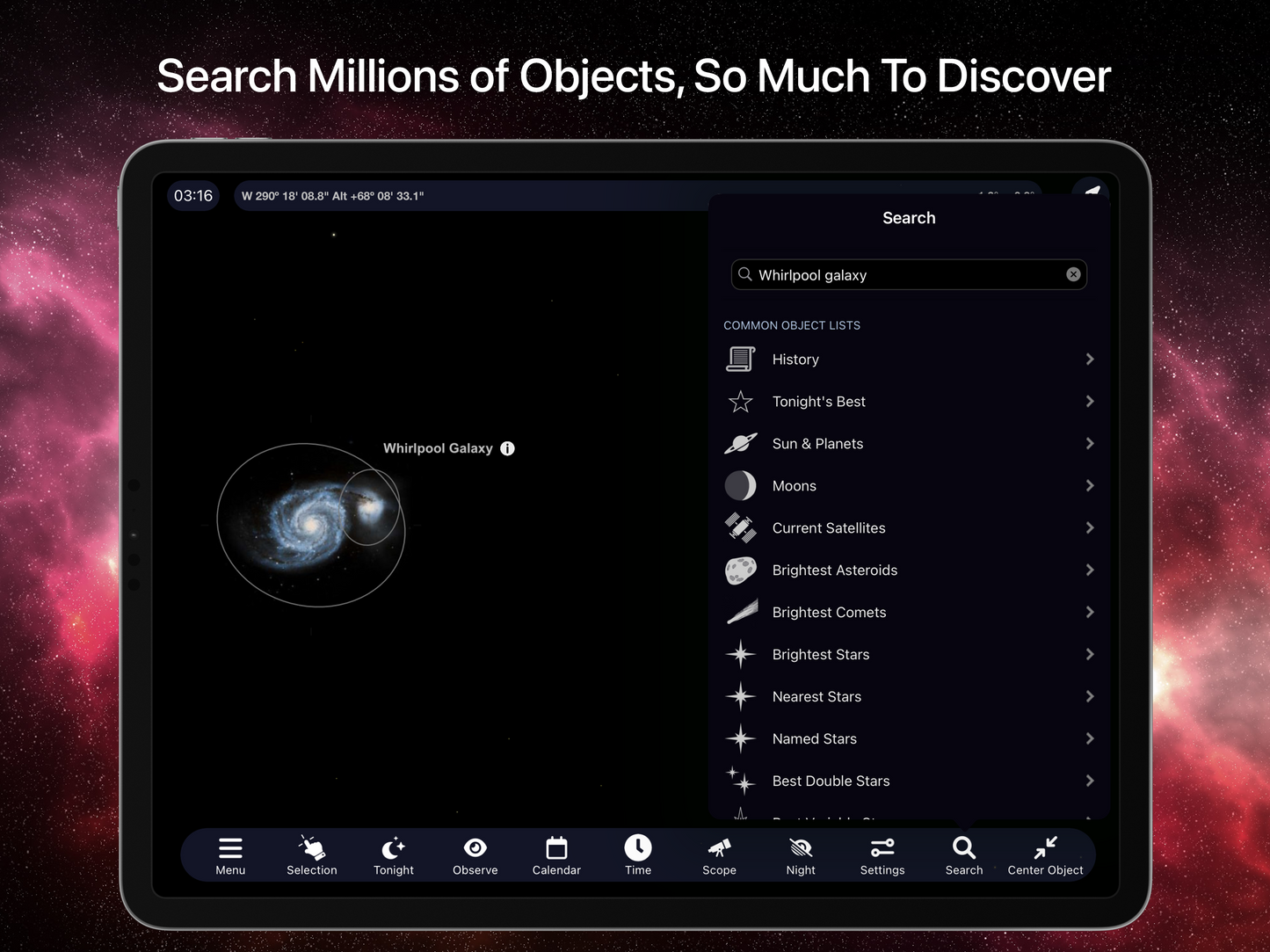The image size is (1270, 952).
Task: Open the Sun & Planets list
Action: (817, 444)
